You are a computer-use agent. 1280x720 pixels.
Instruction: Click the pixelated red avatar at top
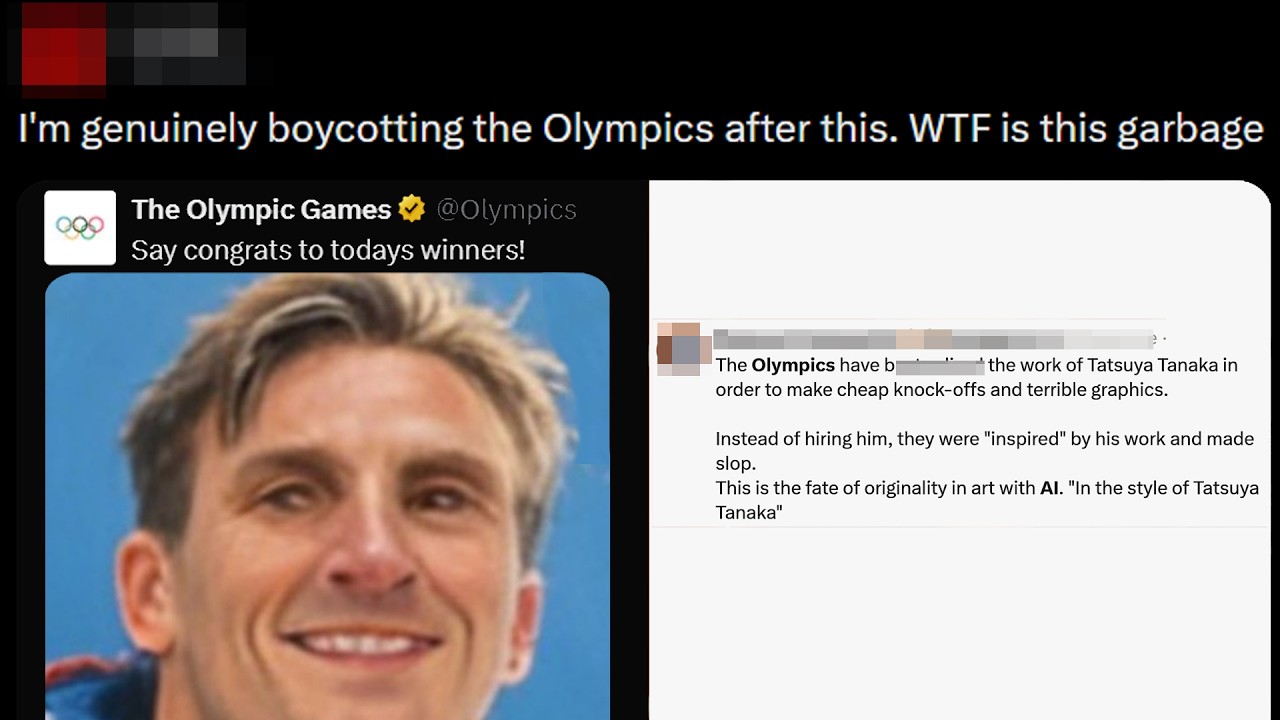pyautogui.click(x=64, y=43)
